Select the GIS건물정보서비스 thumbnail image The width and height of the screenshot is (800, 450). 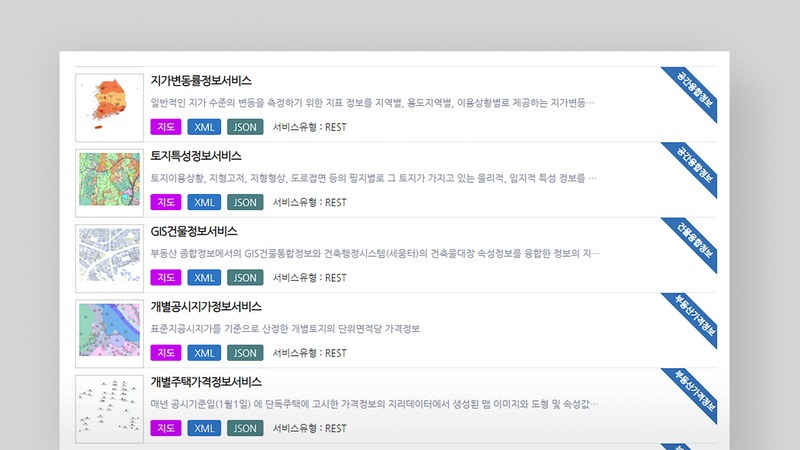109,257
